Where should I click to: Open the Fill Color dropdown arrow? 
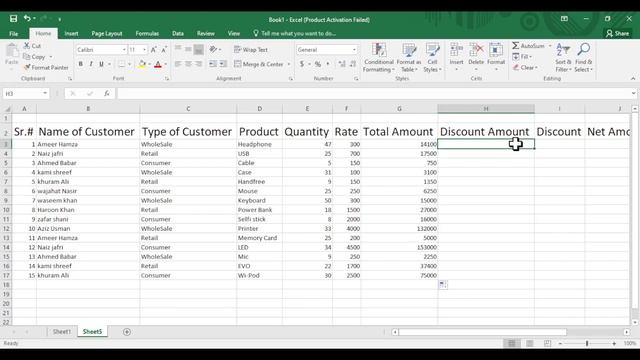(149, 64)
